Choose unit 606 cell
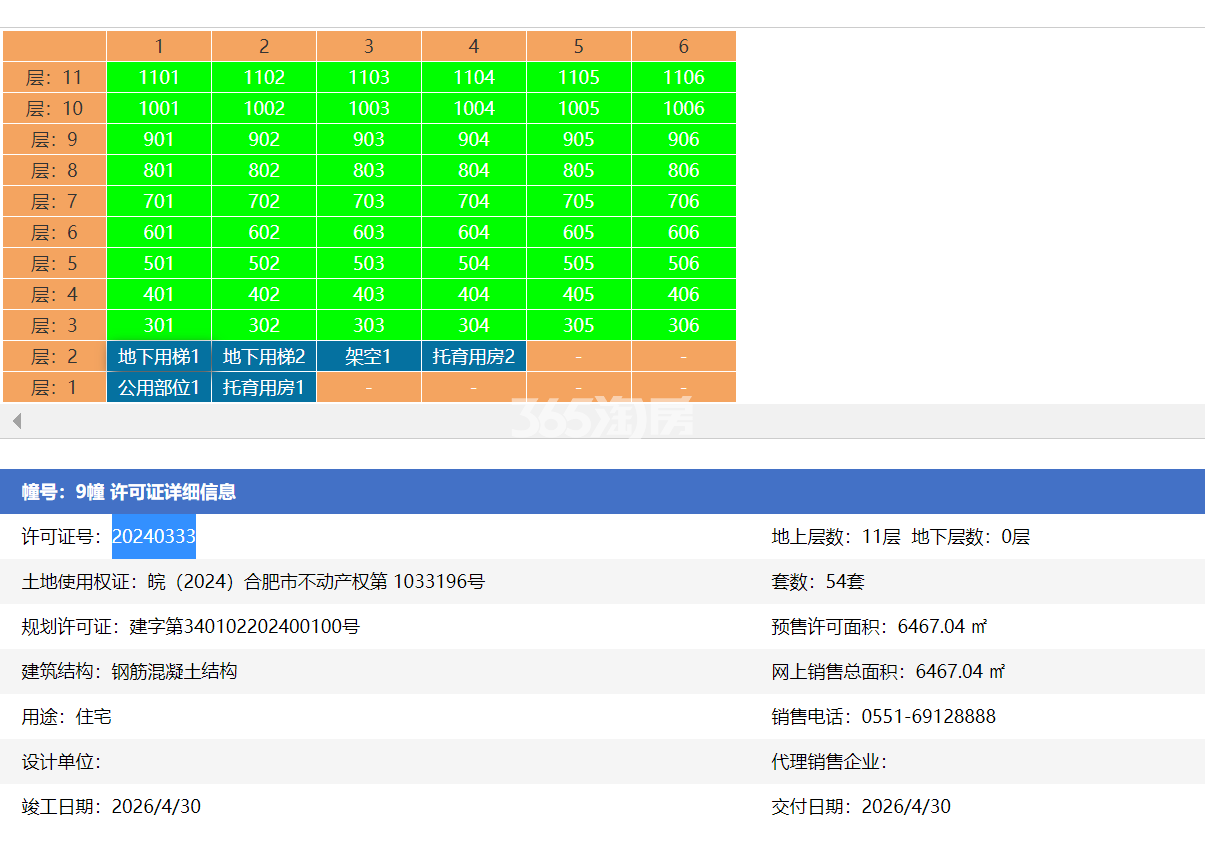The width and height of the screenshot is (1205, 847). point(684,232)
